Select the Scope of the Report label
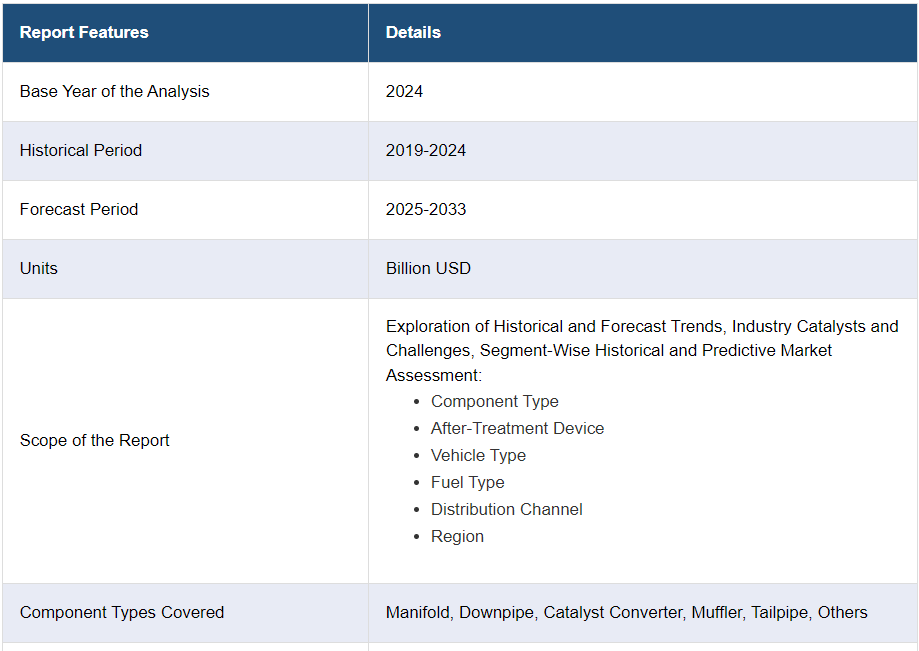Image resolution: width=919 pixels, height=651 pixels. 95,440
